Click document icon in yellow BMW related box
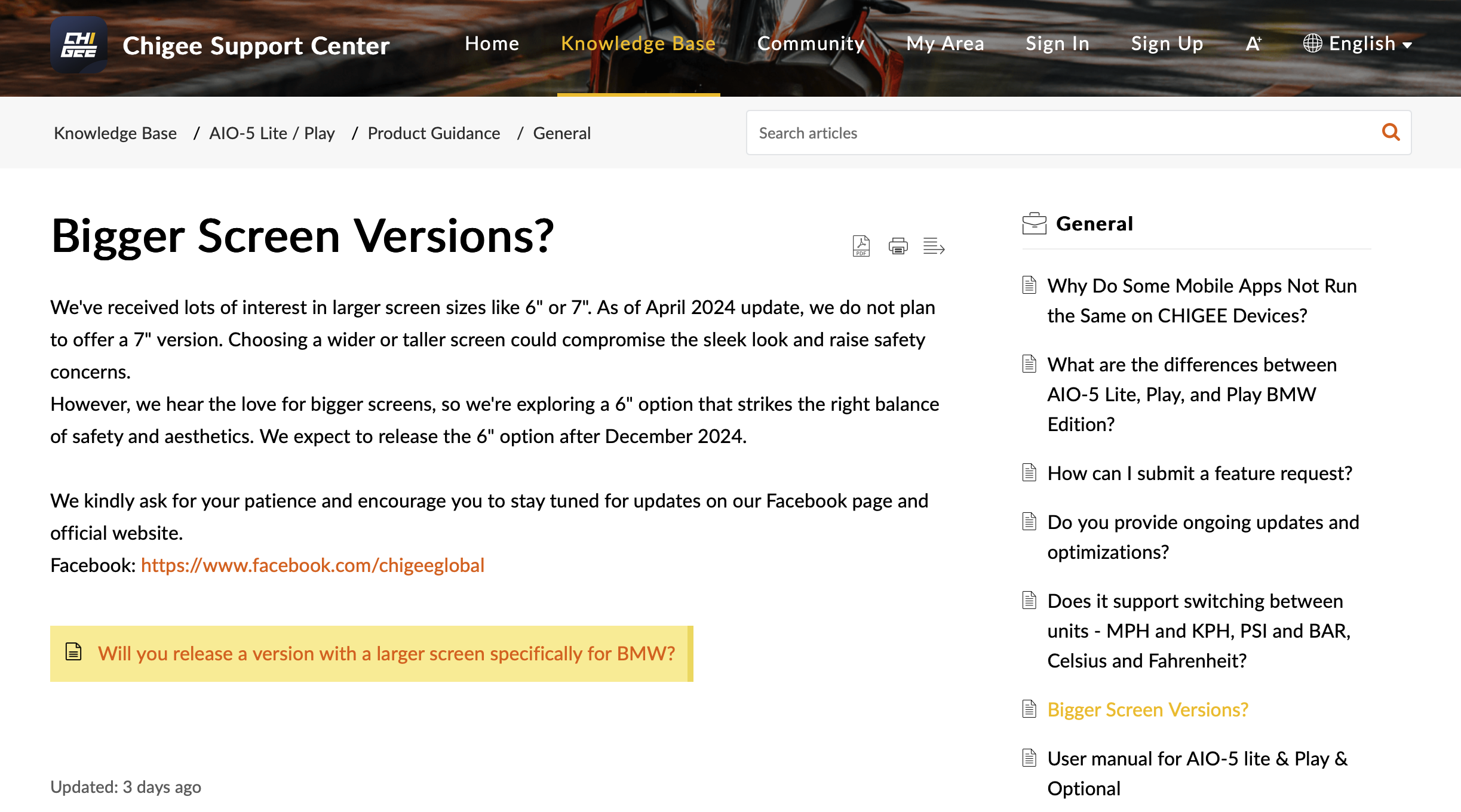The height and width of the screenshot is (812, 1461). (x=73, y=651)
